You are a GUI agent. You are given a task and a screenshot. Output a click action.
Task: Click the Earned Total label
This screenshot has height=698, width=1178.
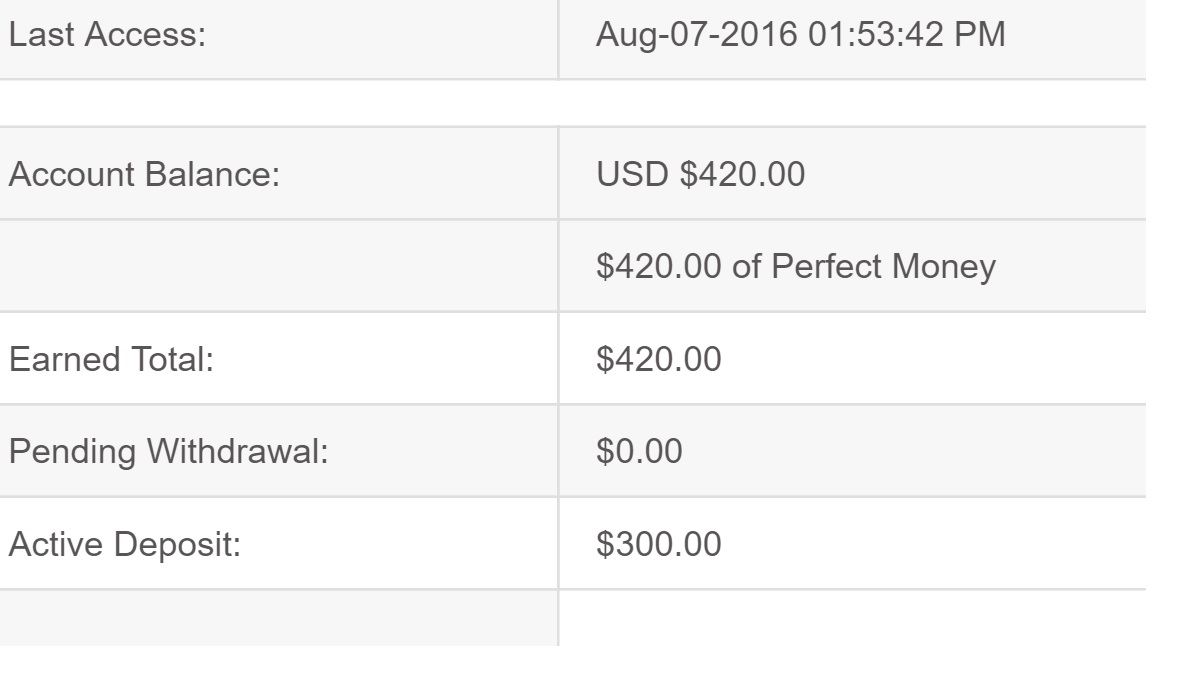pos(110,359)
